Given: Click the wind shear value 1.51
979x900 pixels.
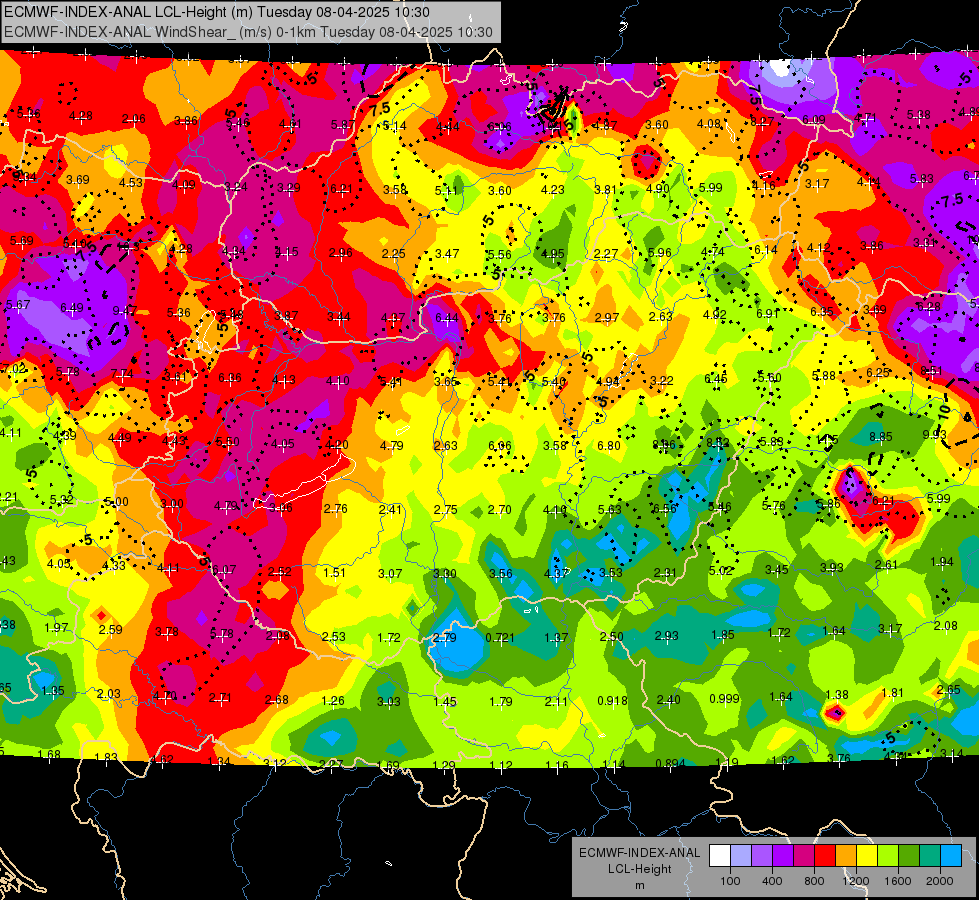Looking at the screenshot, I should tap(335, 572).
